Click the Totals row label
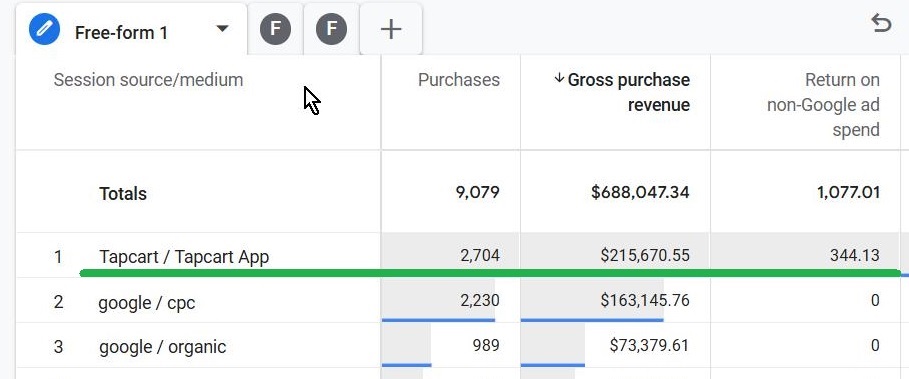The height and width of the screenshot is (379, 909). tap(123, 194)
